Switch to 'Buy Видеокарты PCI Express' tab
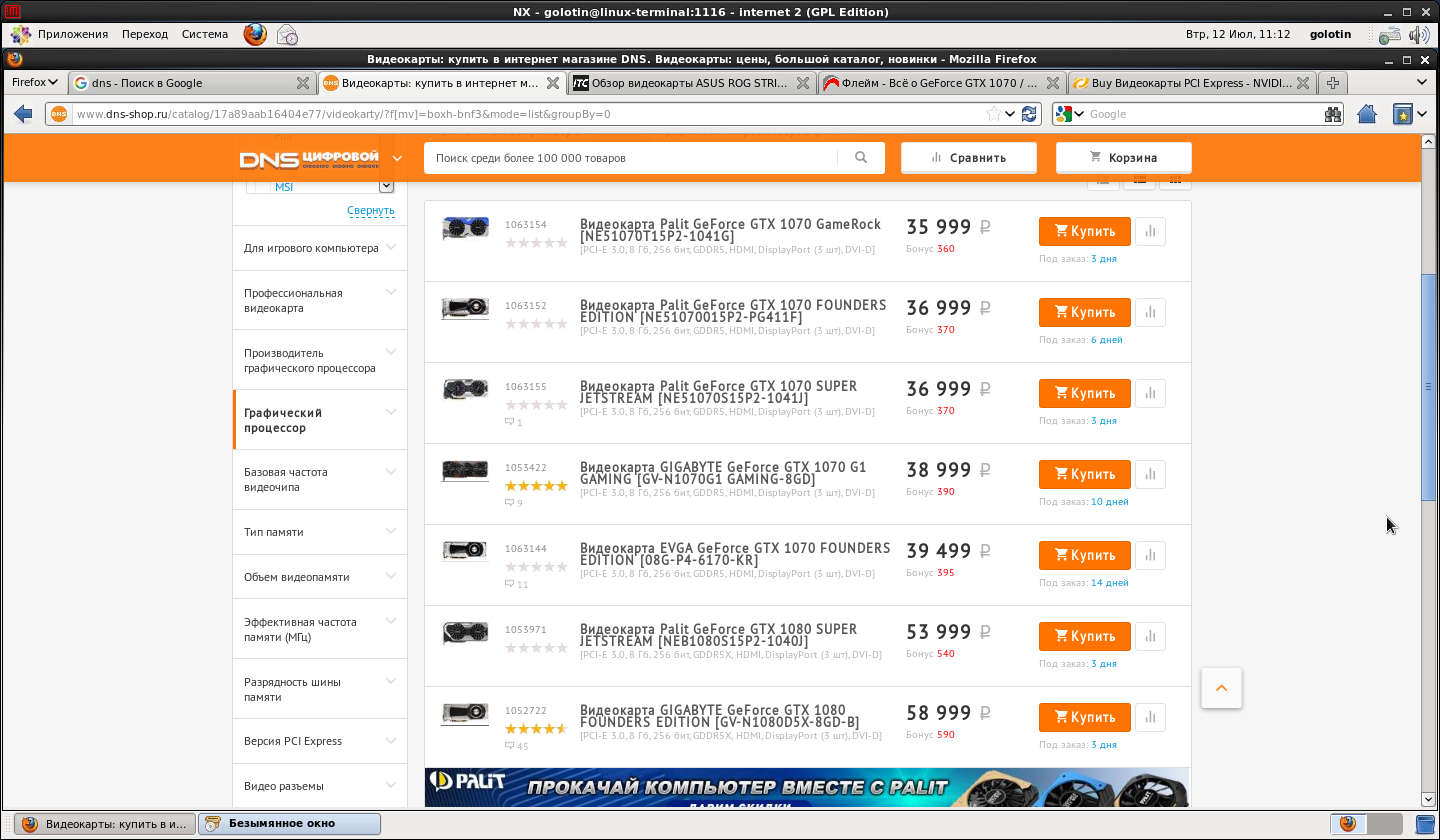The image size is (1440, 840). [1191, 83]
